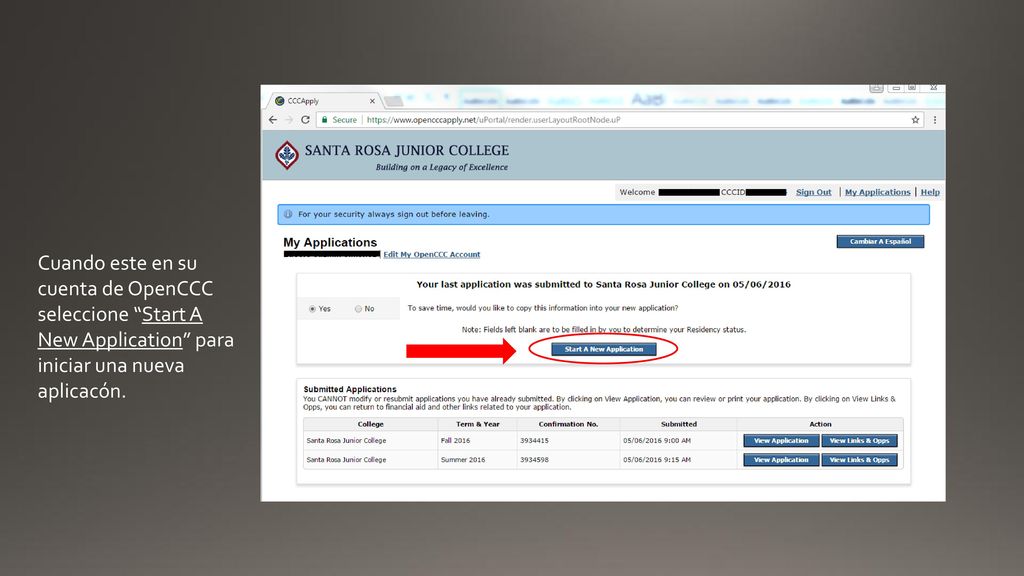Go back with the browser back arrow
The width and height of the screenshot is (1024, 576).
click(273, 120)
